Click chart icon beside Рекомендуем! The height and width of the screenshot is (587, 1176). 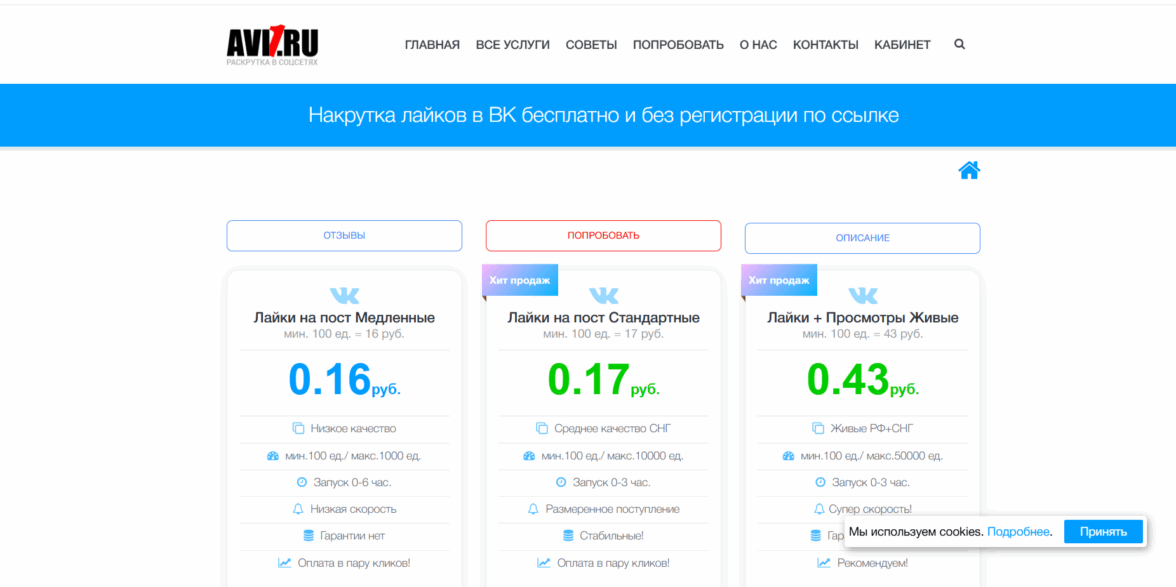coord(824,562)
